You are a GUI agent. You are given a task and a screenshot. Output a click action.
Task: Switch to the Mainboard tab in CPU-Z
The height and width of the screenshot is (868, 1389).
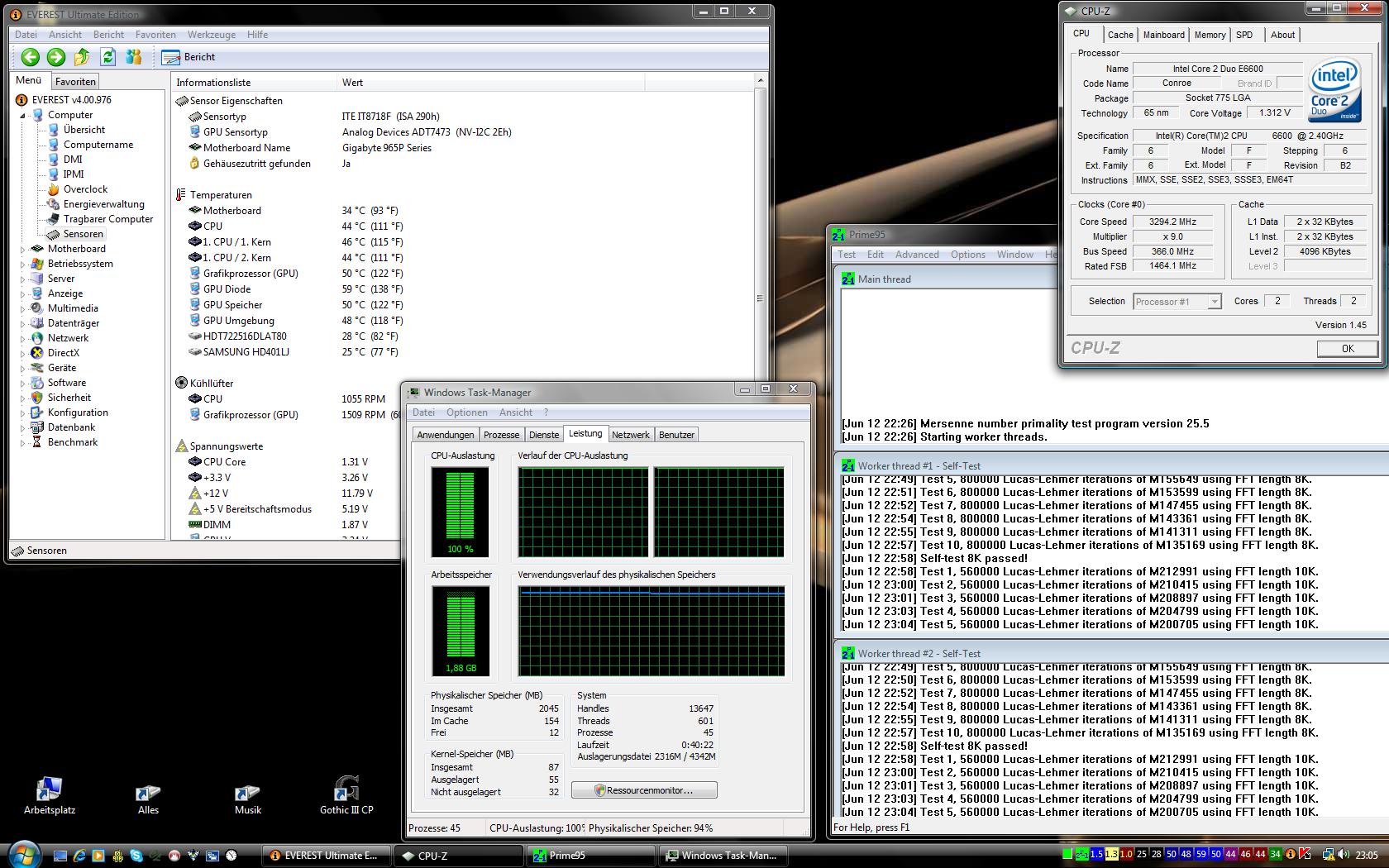coord(1163,35)
